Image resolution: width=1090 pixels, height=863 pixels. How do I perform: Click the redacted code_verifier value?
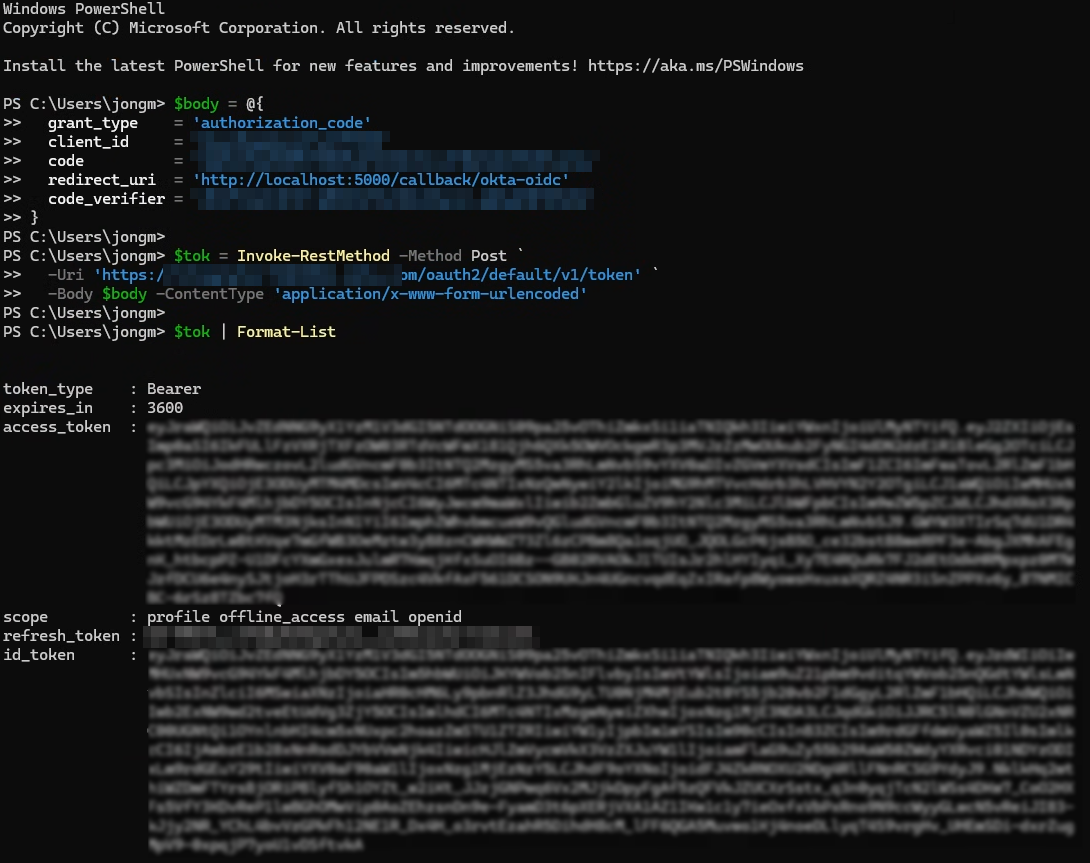tap(393, 199)
